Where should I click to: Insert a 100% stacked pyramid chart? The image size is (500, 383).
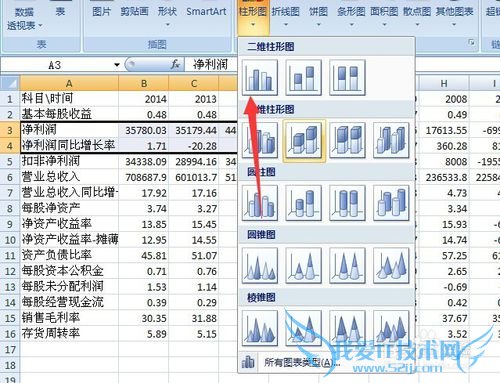click(347, 328)
